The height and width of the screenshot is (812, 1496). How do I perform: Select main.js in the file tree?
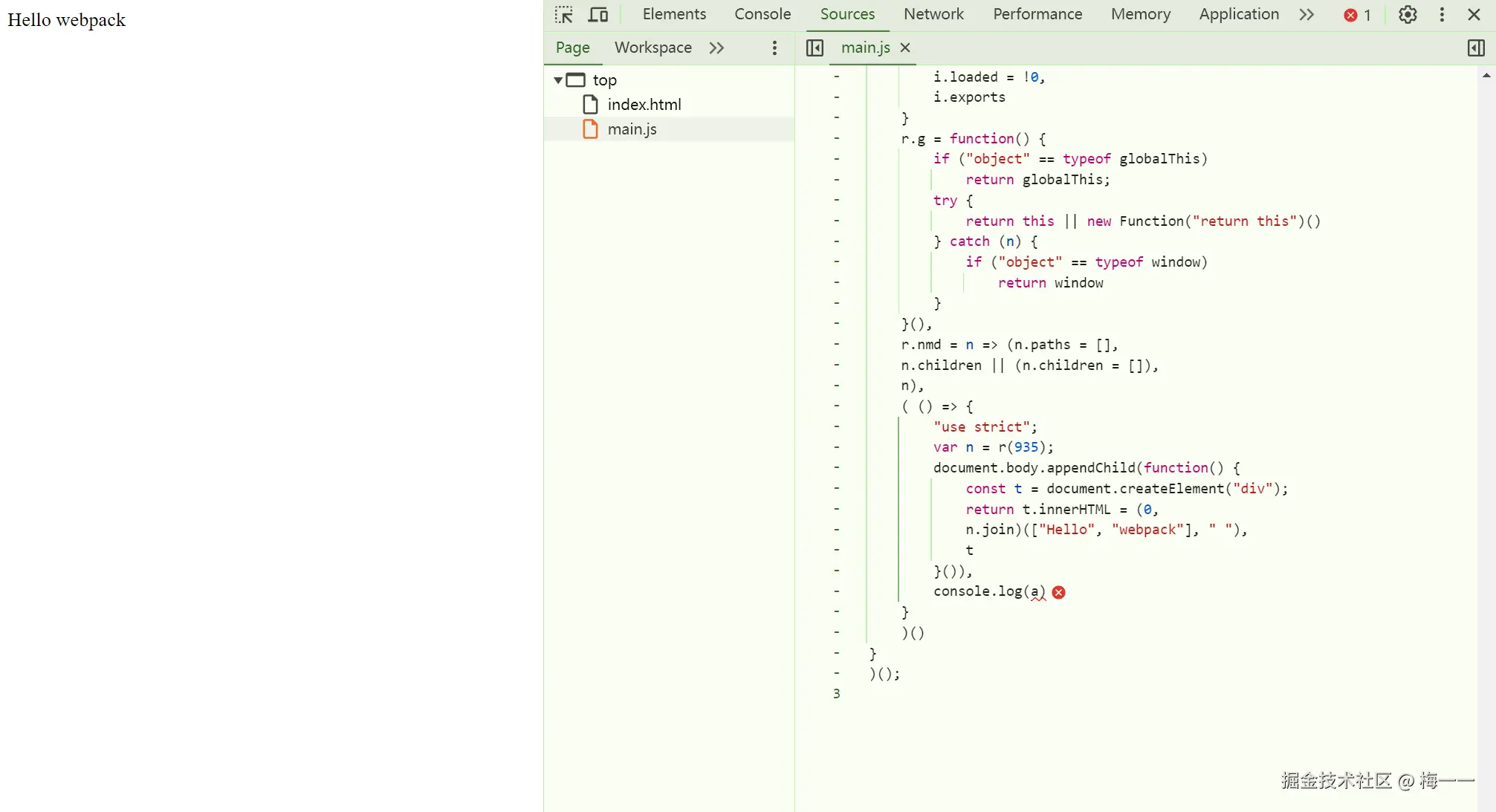pos(632,129)
